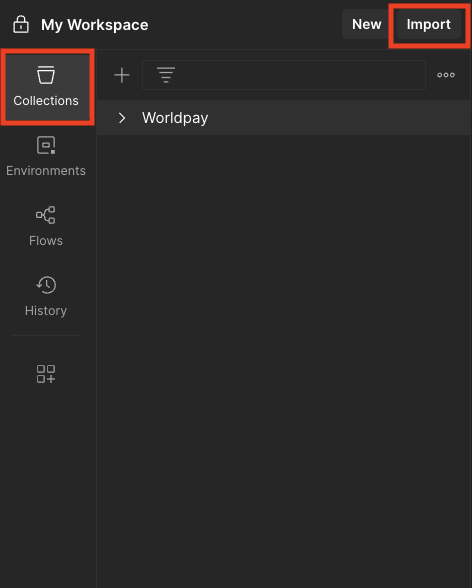Click the New button
This screenshot has height=588, width=472.
(x=366, y=25)
